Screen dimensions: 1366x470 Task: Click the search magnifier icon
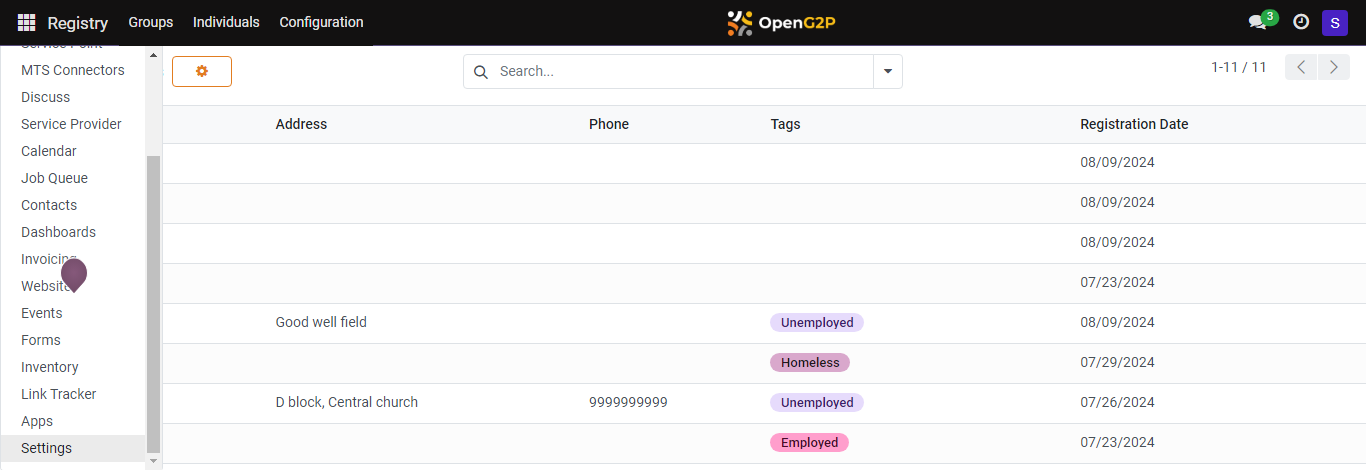481,72
